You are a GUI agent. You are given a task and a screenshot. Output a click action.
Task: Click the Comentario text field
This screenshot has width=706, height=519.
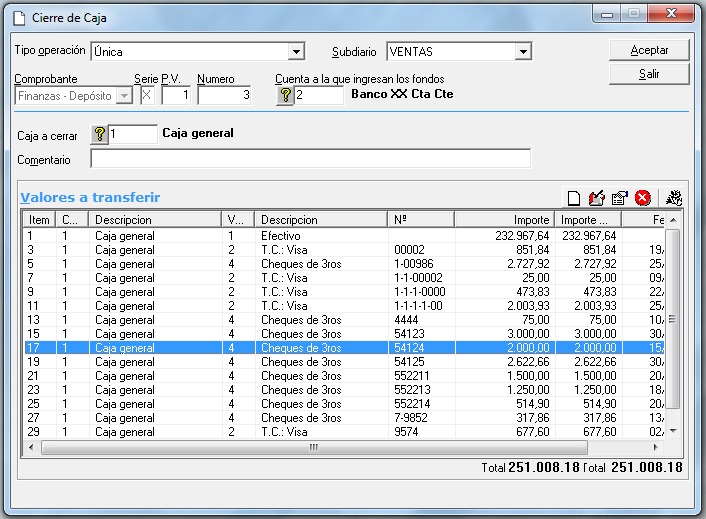tap(310, 159)
